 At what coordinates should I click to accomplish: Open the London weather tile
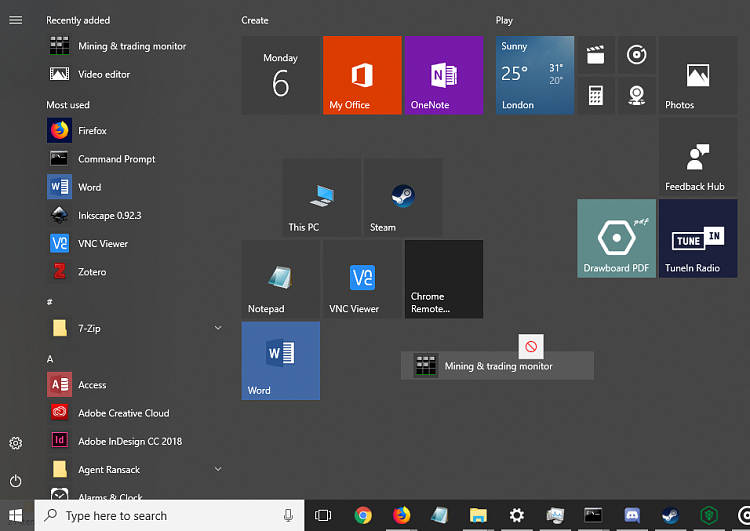535,75
